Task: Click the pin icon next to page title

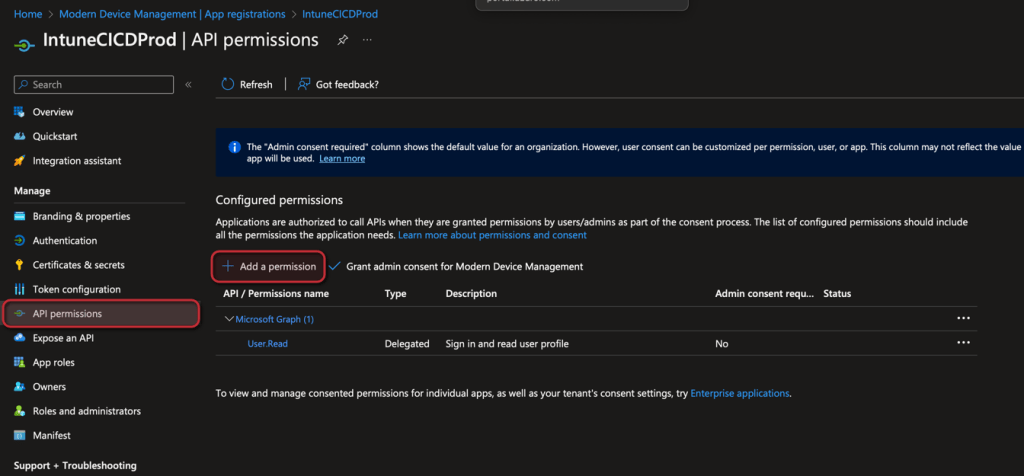Action: tap(343, 40)
